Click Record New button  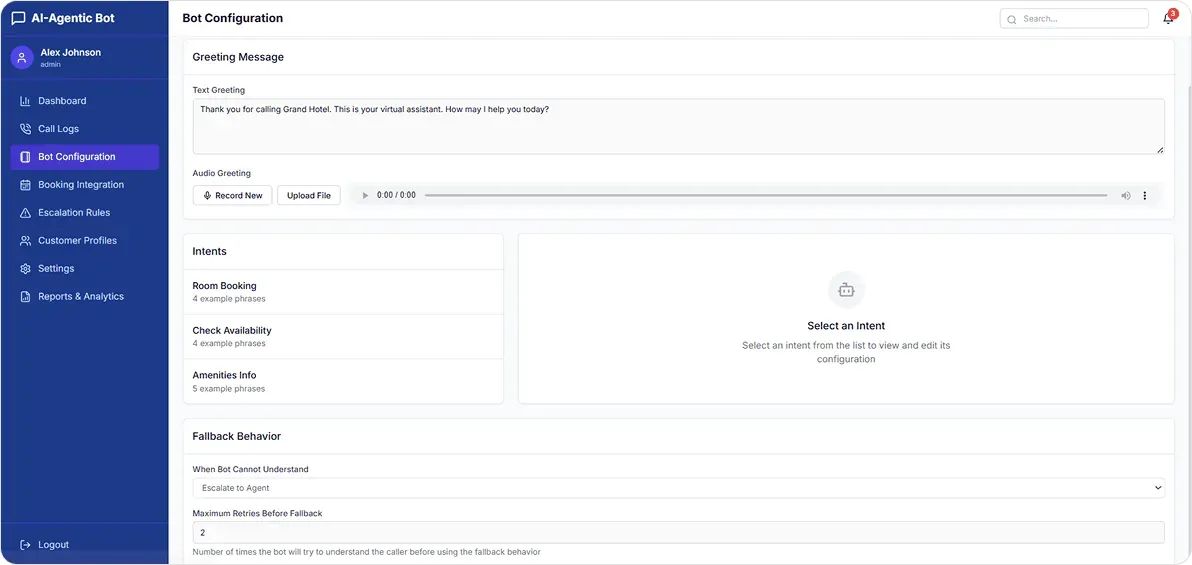pos(233,195)
